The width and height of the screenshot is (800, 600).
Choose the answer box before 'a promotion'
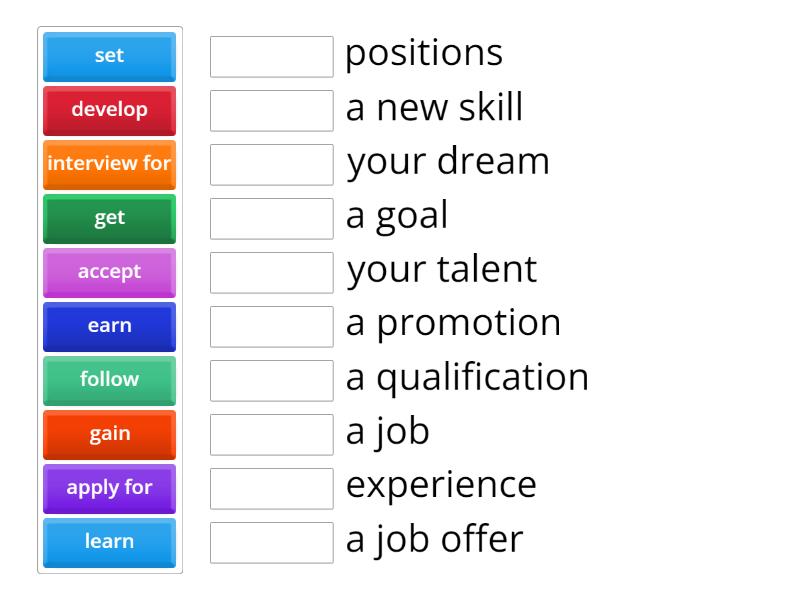point(272,327)
